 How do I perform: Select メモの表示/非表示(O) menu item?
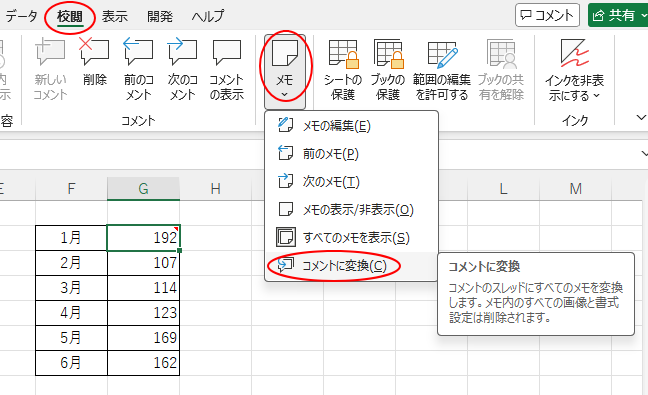351,209
